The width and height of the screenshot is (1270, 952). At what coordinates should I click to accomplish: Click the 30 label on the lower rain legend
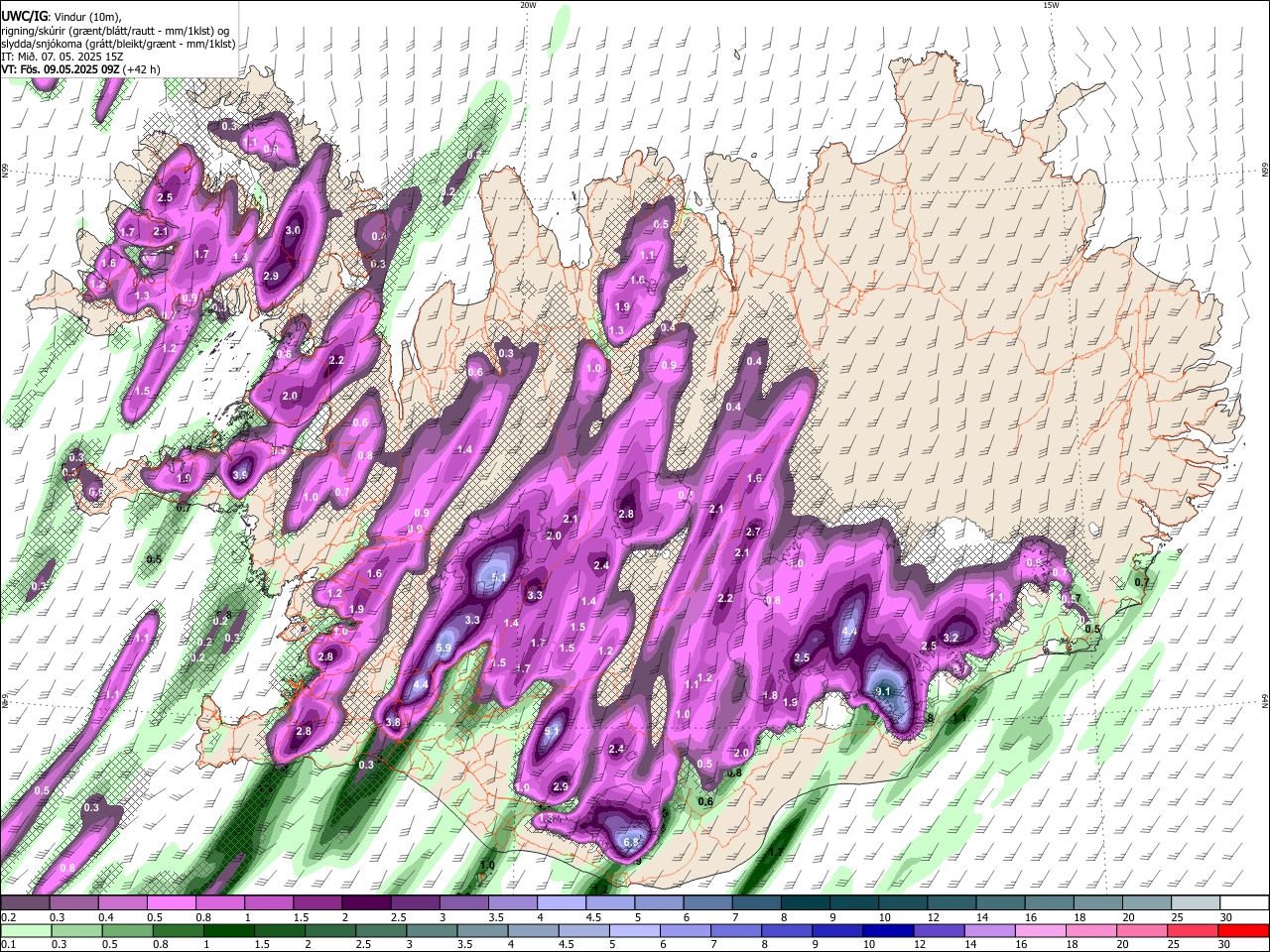[x=1225, y=945]
